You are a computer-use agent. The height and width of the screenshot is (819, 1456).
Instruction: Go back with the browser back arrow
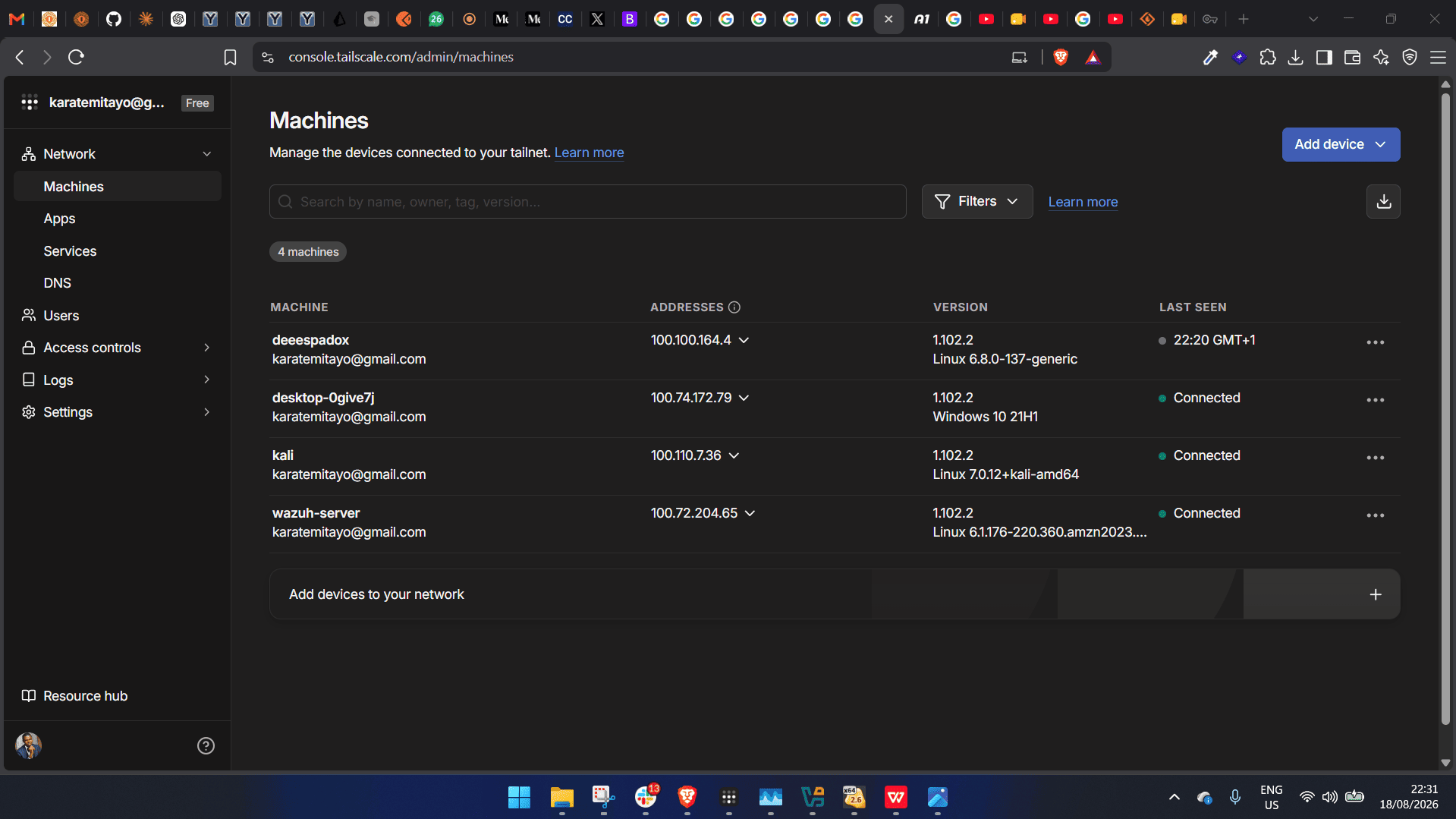[x=20, y=57]
